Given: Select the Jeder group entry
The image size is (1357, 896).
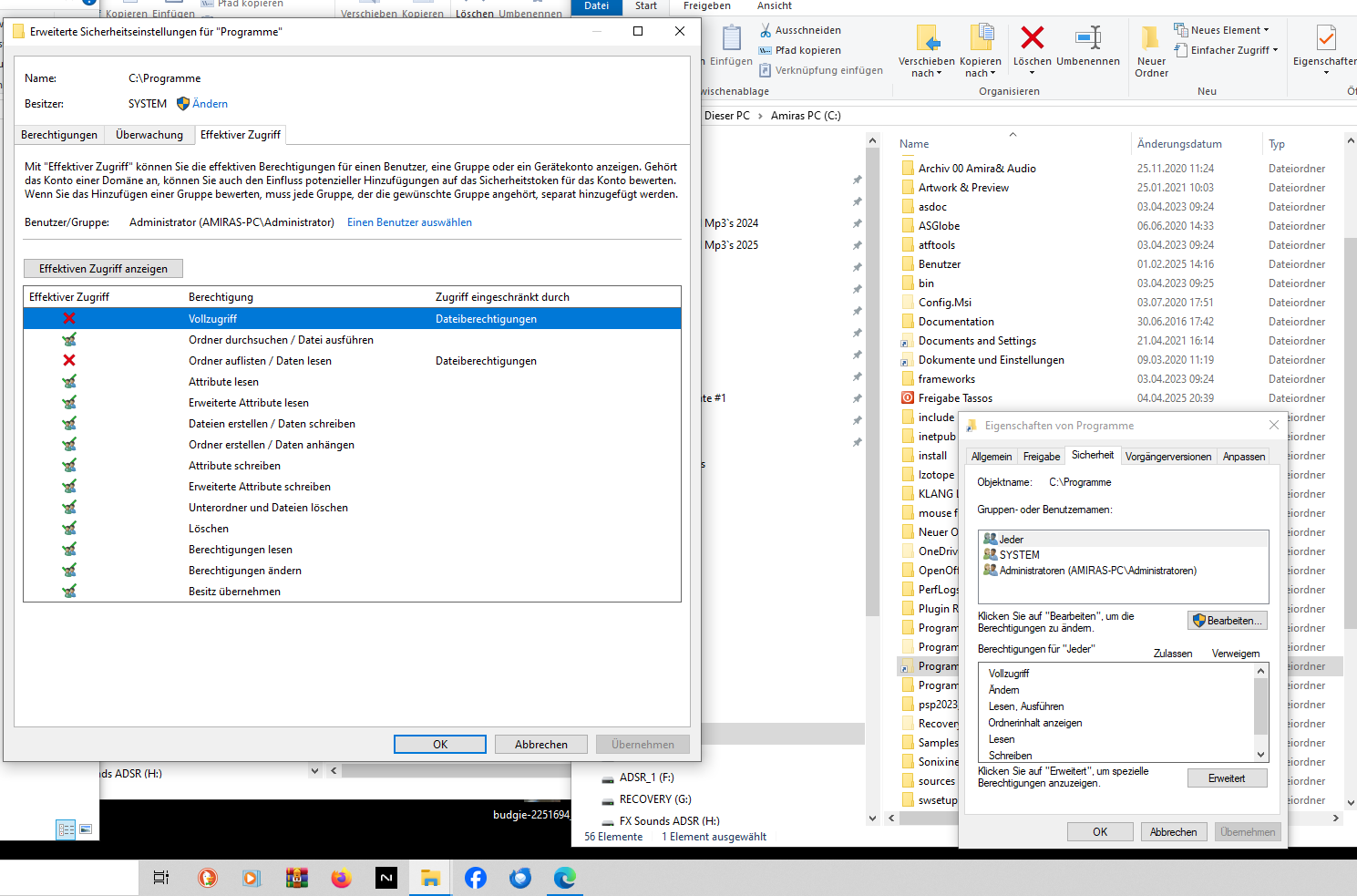Looking at the screenshot, I should click(1123, 540).
